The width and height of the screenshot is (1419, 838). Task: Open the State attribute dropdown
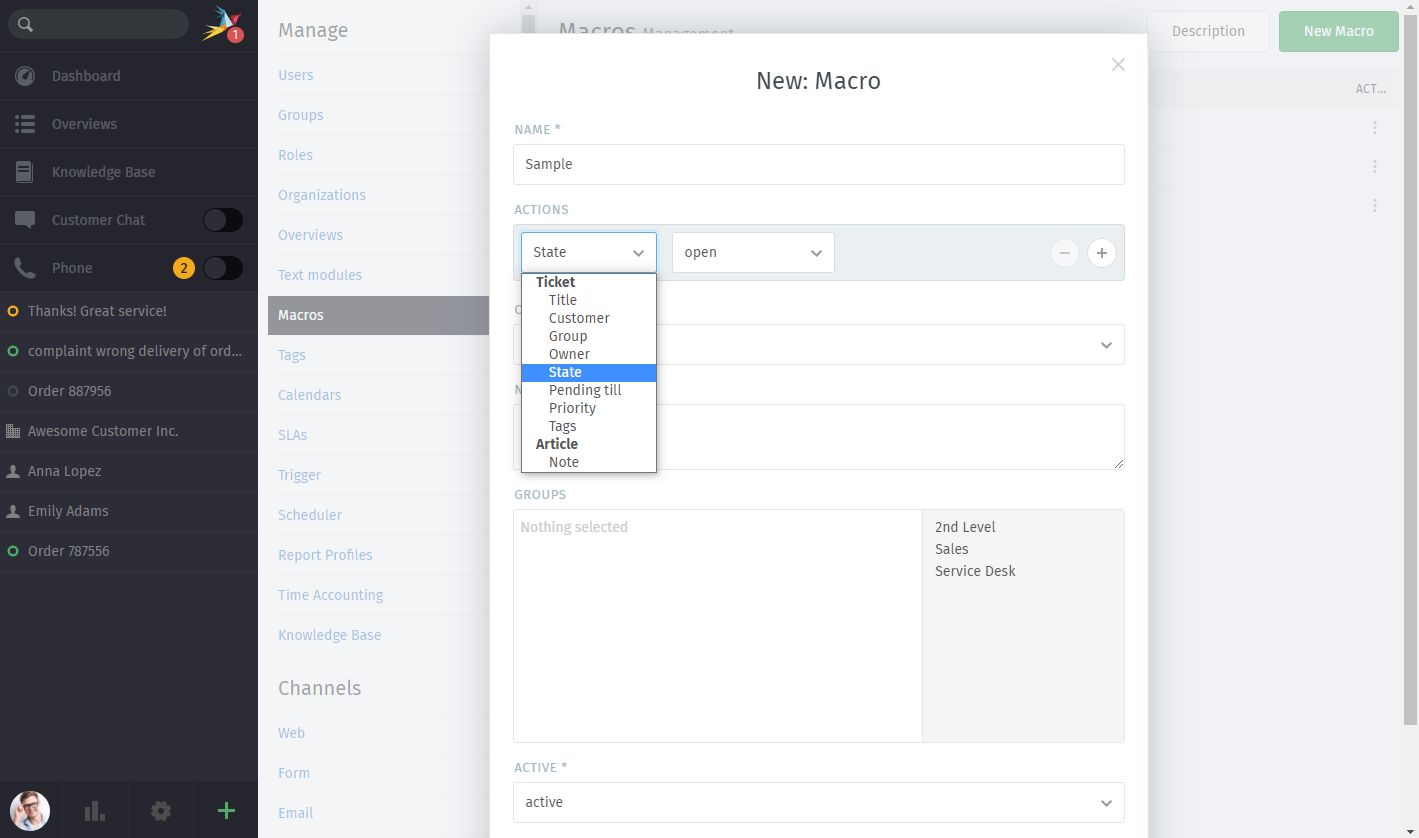[x=589, y=252]
